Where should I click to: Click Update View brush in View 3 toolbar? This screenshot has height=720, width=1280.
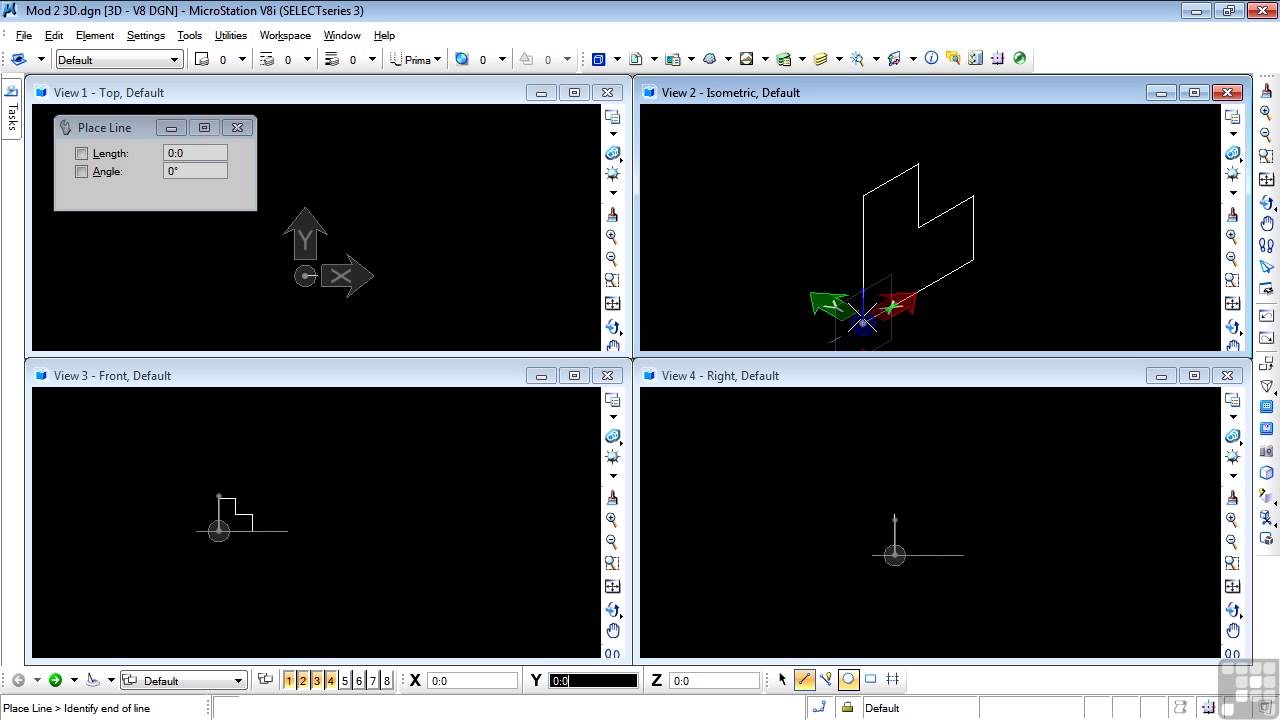tap(612, 498)
